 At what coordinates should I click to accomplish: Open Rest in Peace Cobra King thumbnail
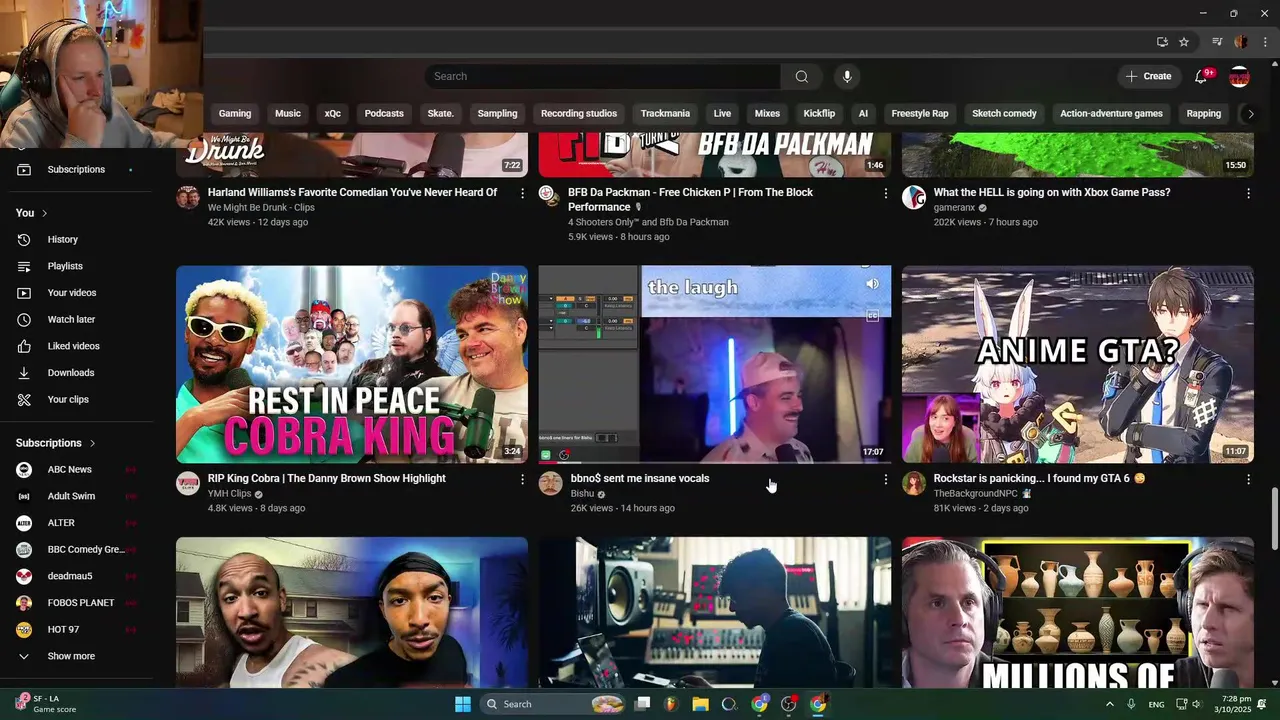(x=352, y=364)
